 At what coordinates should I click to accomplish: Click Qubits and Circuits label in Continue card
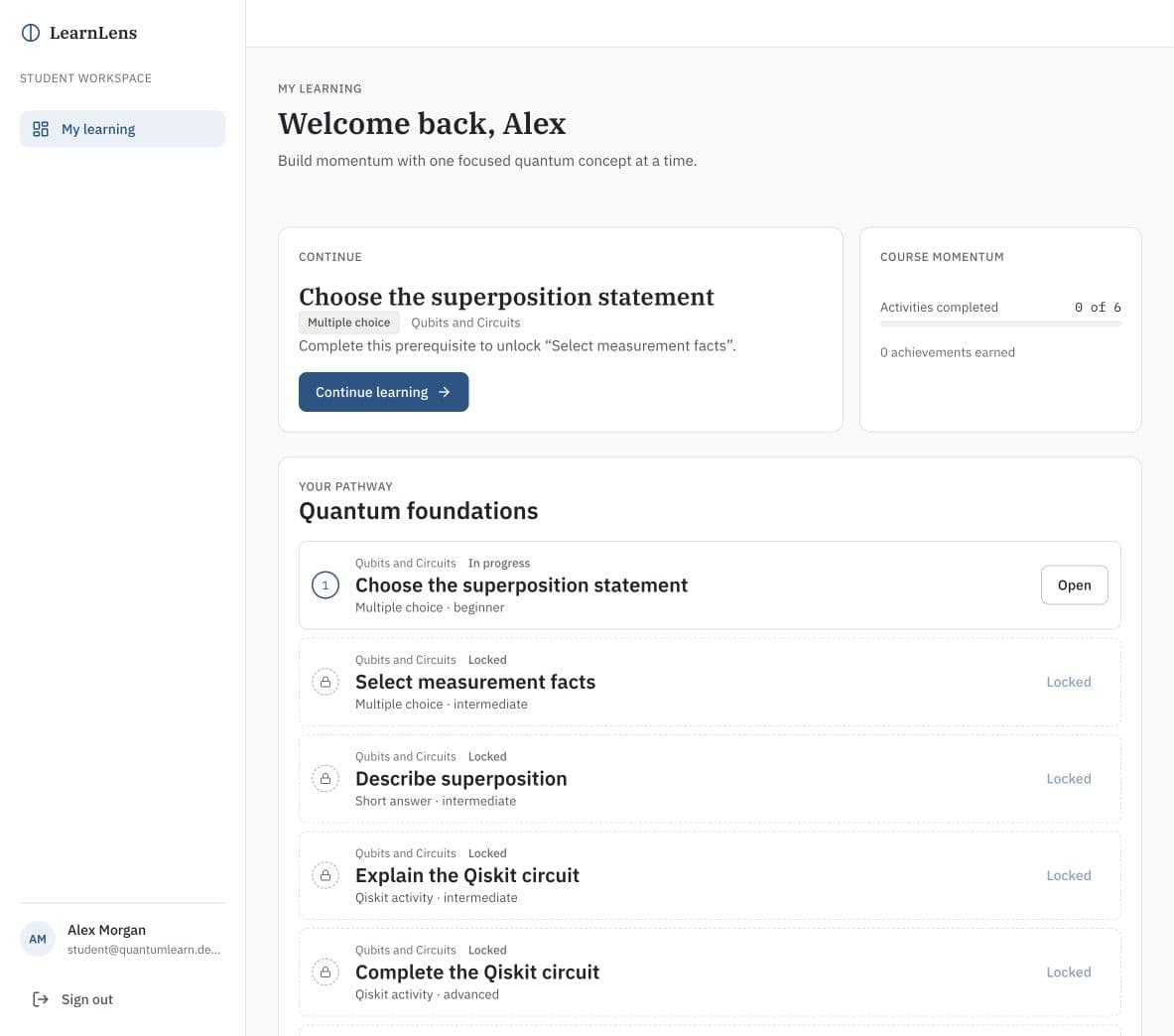(x=465, y=323)
